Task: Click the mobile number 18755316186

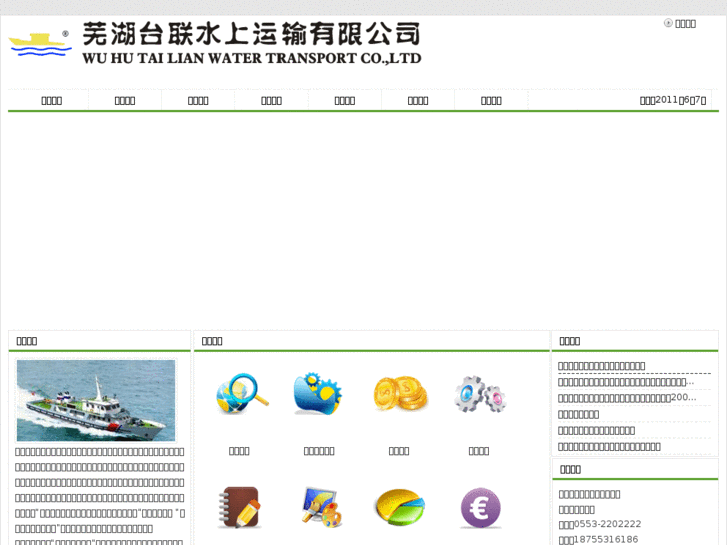Action: tap(606, 539)
